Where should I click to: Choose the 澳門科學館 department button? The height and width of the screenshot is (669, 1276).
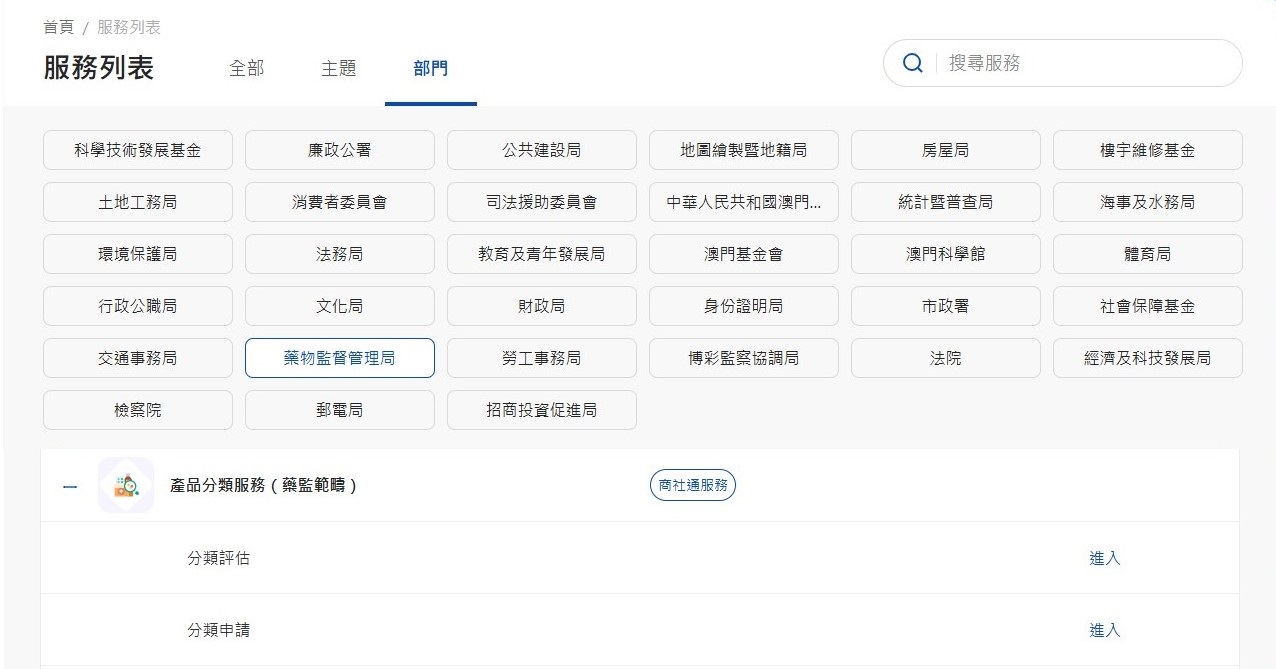[945, 254]
